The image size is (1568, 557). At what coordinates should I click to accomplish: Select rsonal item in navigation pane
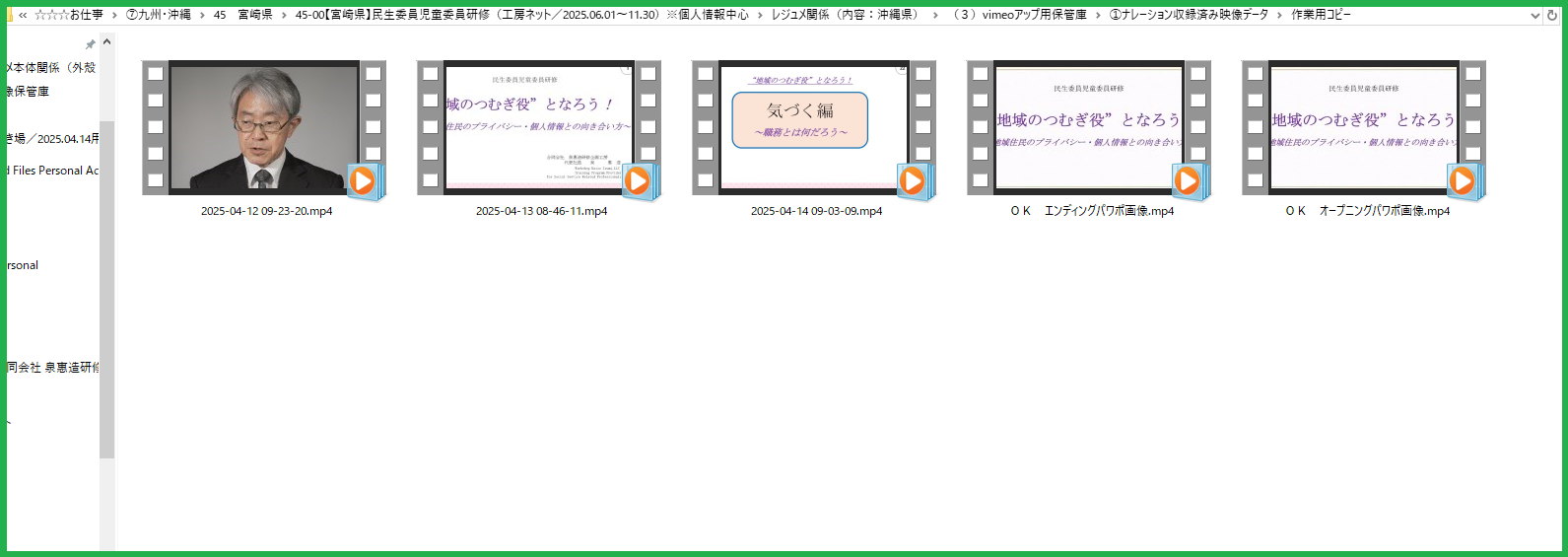(x=23, y=264)
